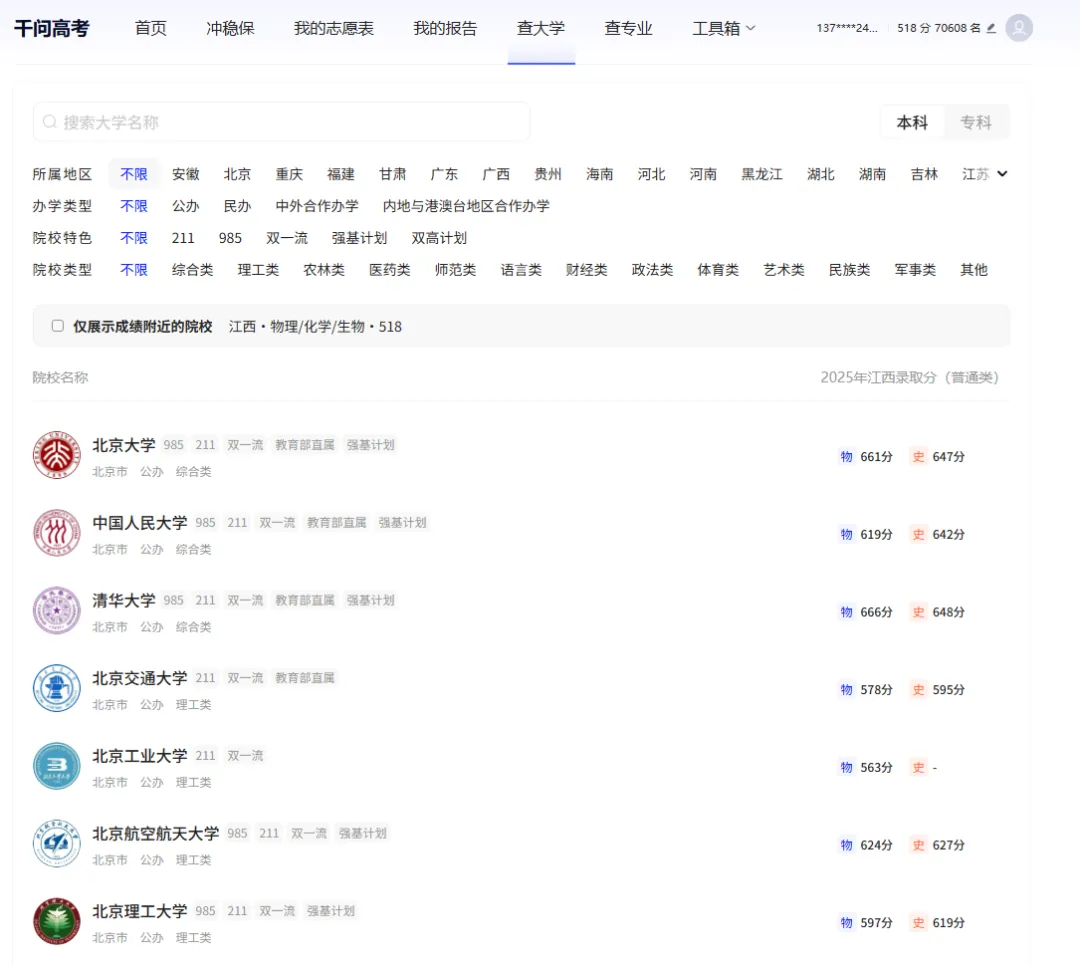Open 北京航空航天大学 detail link
Screen dimensions: 1080x966
[x=156, y=834]
